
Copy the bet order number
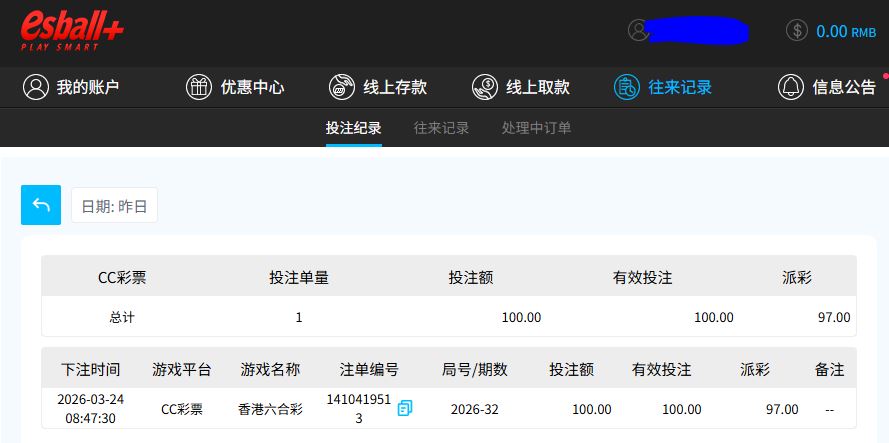pos(405,408)
